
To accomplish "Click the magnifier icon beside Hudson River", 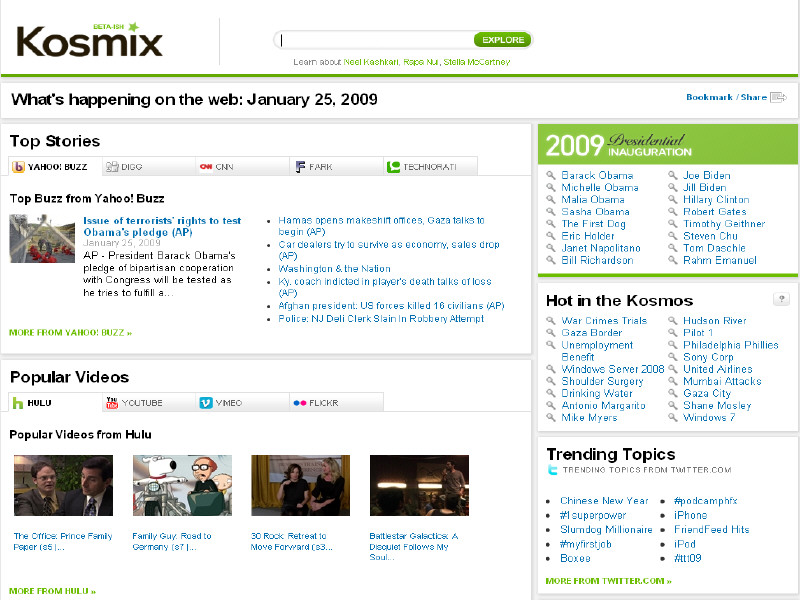I will click(673, 320).
